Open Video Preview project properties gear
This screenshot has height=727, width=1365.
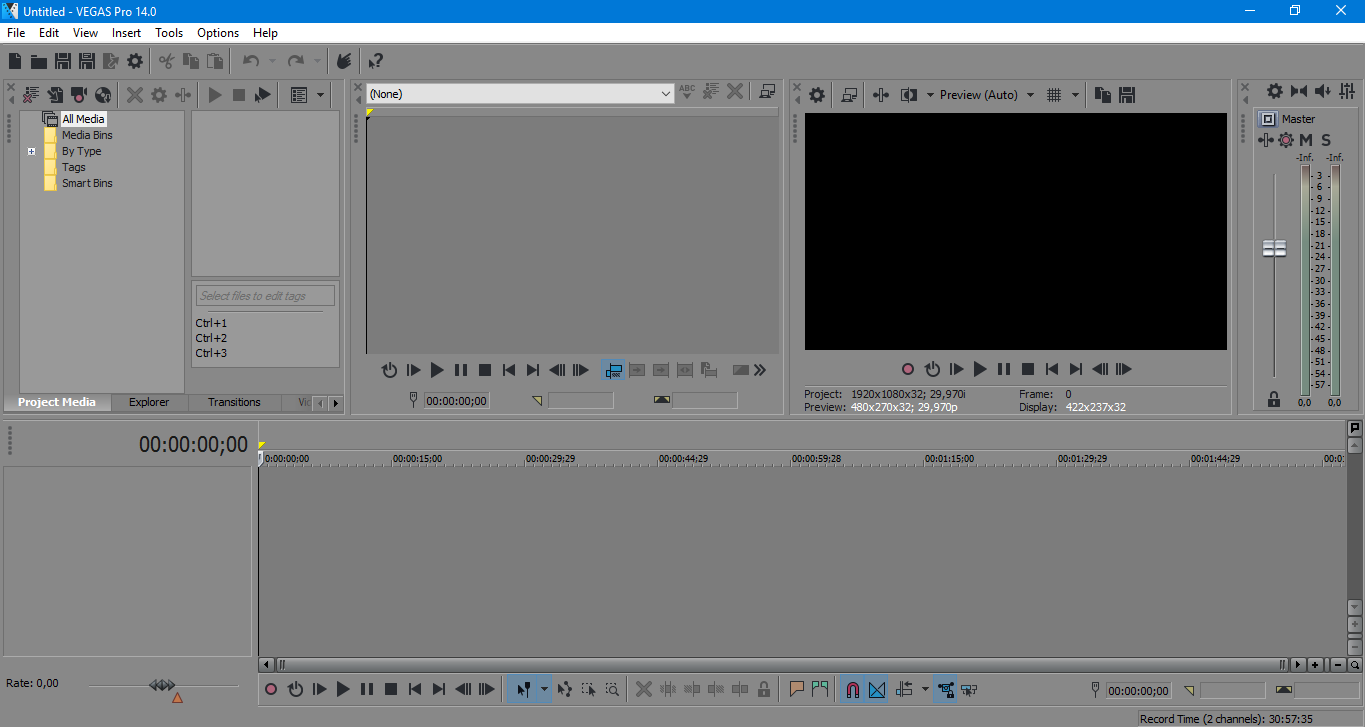(817, 95)
